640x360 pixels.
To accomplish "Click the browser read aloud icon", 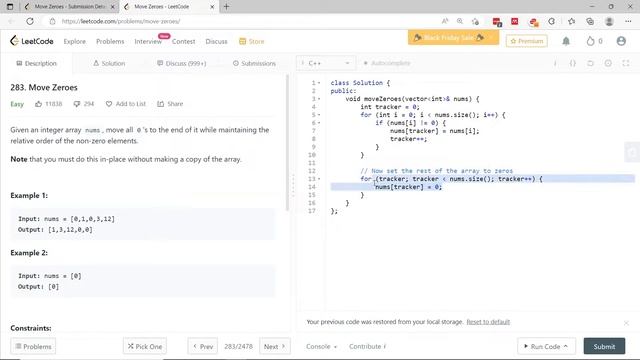I will coord(445,21).
